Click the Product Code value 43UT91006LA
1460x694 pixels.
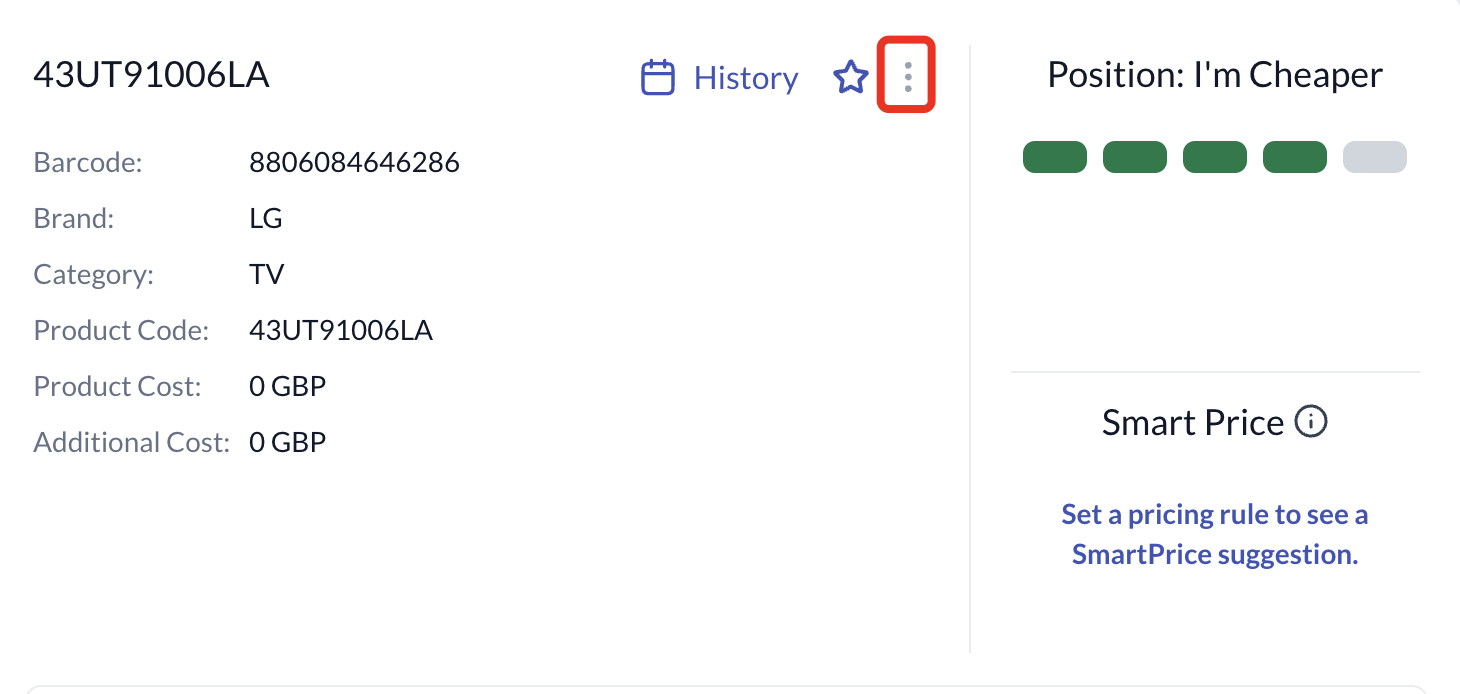pyautogui.click(x=341, y=330)
